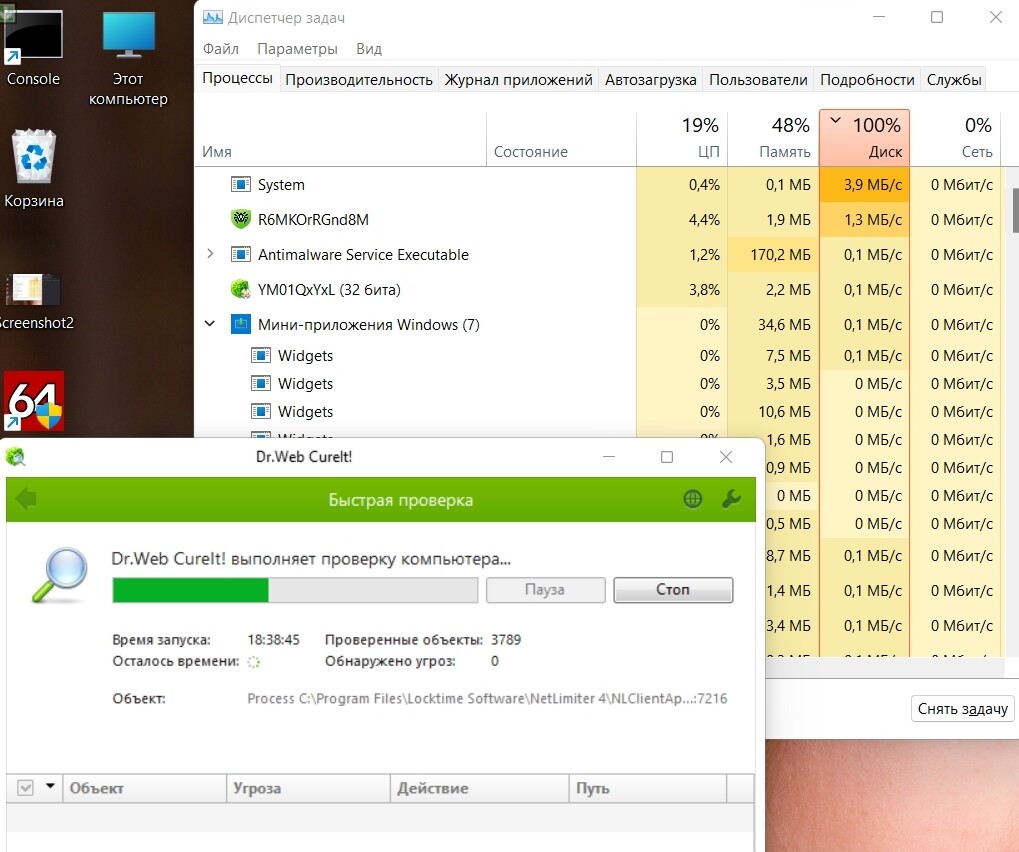Open the Screenshot2 desktop file
1019x852 pixels.
coord(34,301)
